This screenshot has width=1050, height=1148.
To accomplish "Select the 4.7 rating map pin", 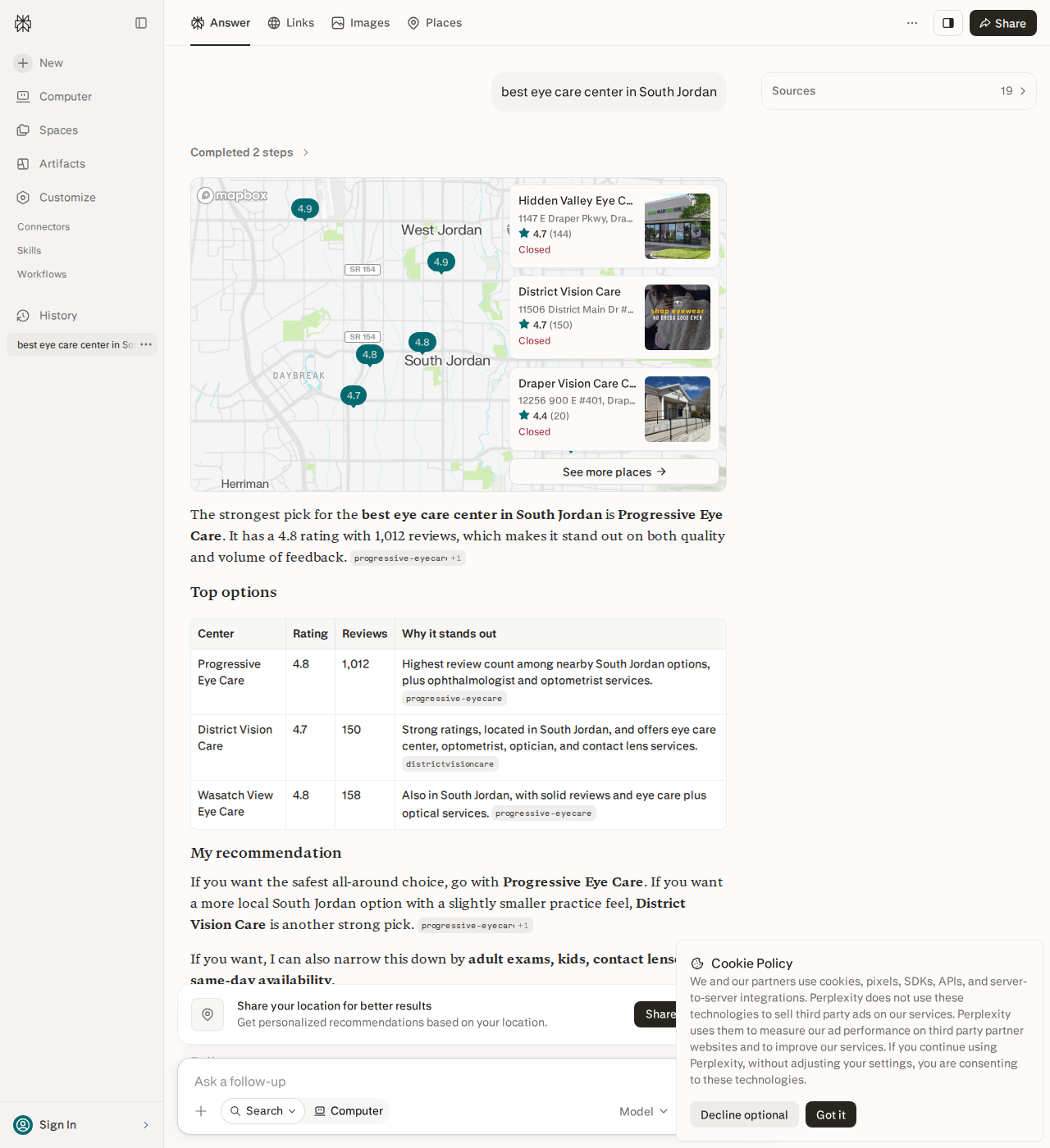I will point(354,396).
